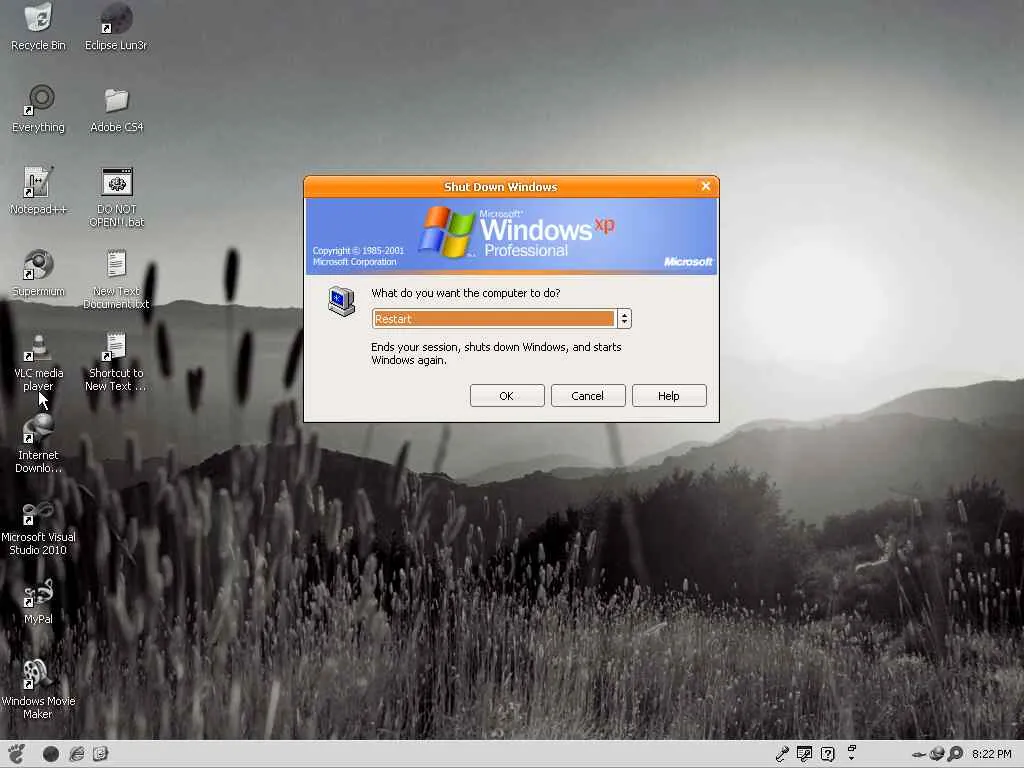Select New Text Document.txt on desktop
1024x768 pixels.
116,280
